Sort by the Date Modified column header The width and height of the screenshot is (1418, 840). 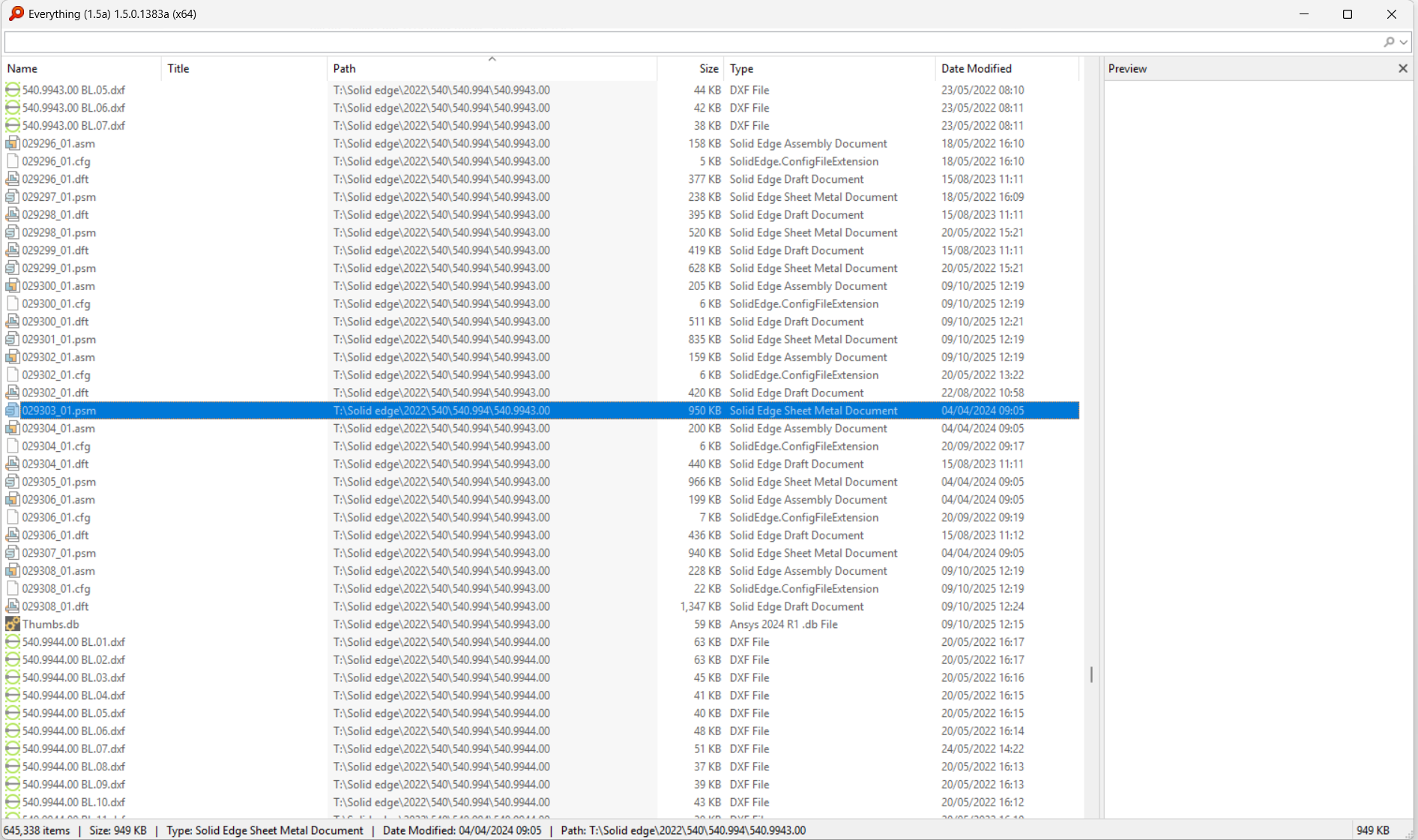[977, 68]
